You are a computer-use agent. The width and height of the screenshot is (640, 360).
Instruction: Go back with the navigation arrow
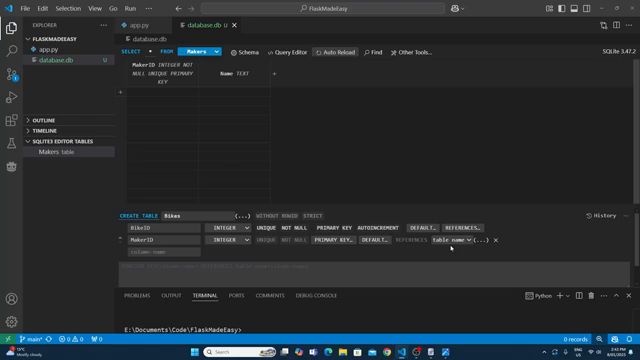[178, 9]
